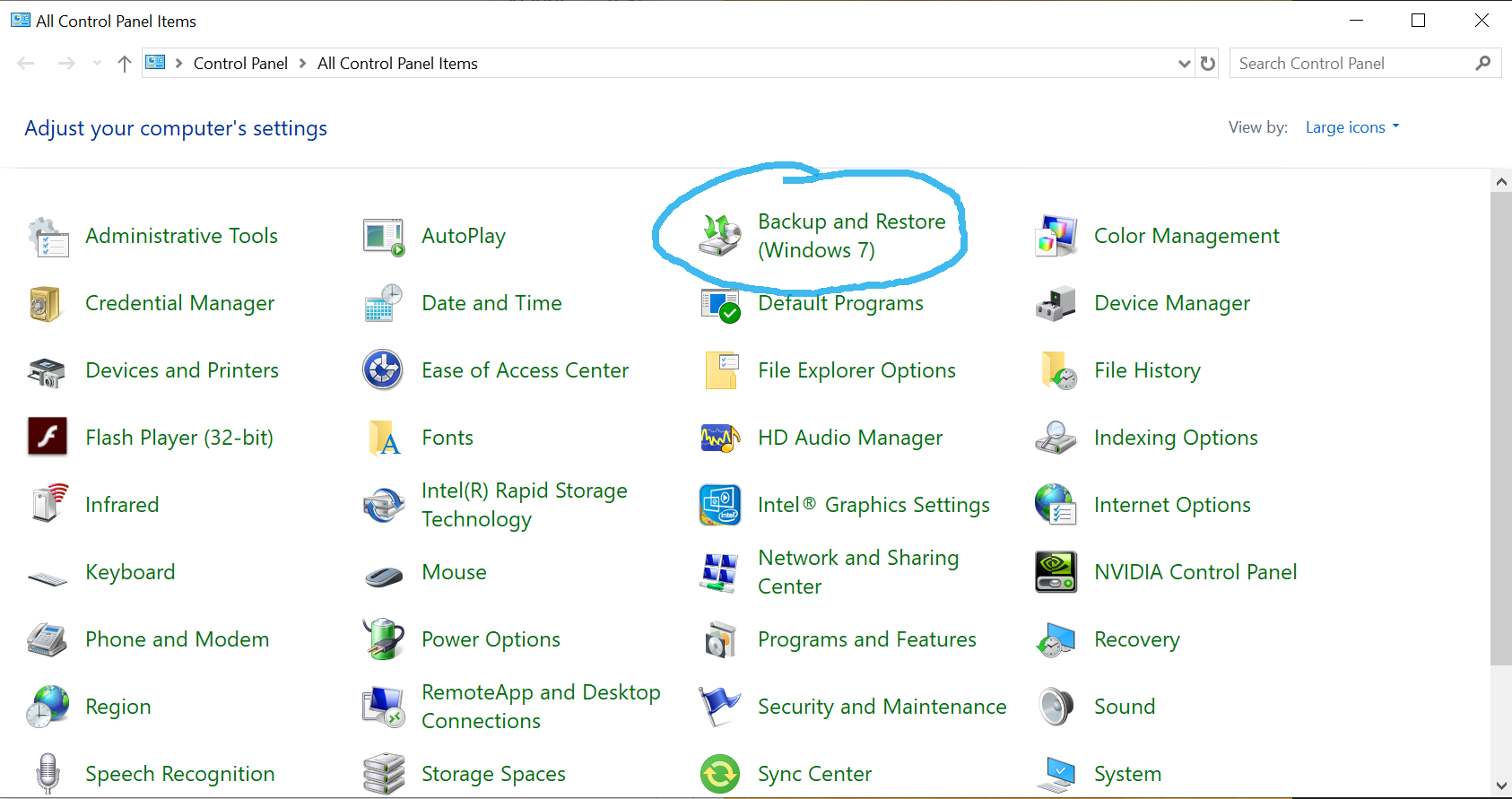Expand the chevron after Control Panel breadcrumb
1512x799 pixels.
tap(302, 64)
